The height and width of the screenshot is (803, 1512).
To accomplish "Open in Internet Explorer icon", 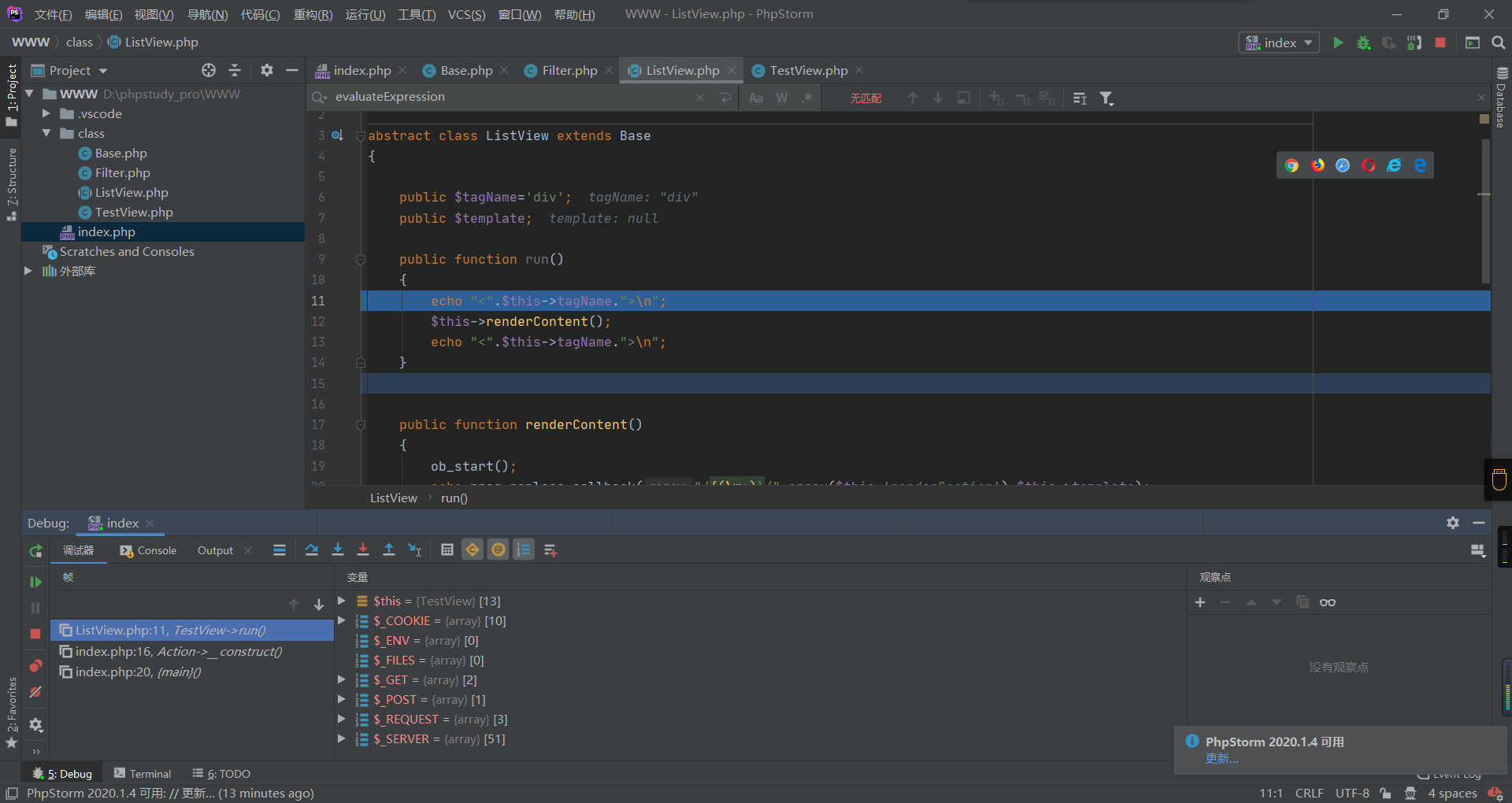I will pyautogui.click(x=1395, y=165).
